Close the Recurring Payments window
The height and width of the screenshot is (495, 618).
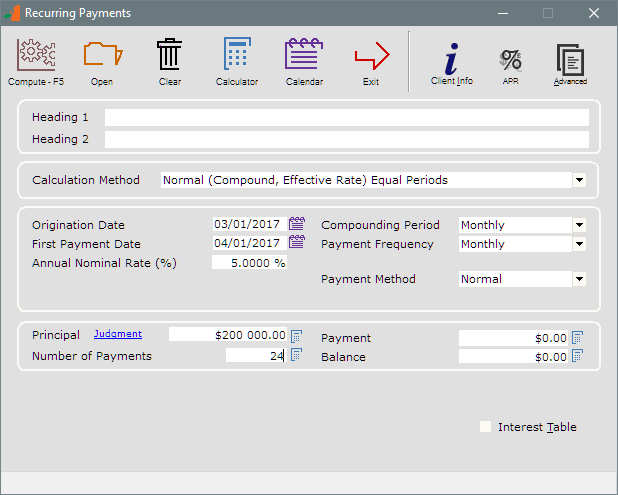pyautogui.click(x=594, y=13)
